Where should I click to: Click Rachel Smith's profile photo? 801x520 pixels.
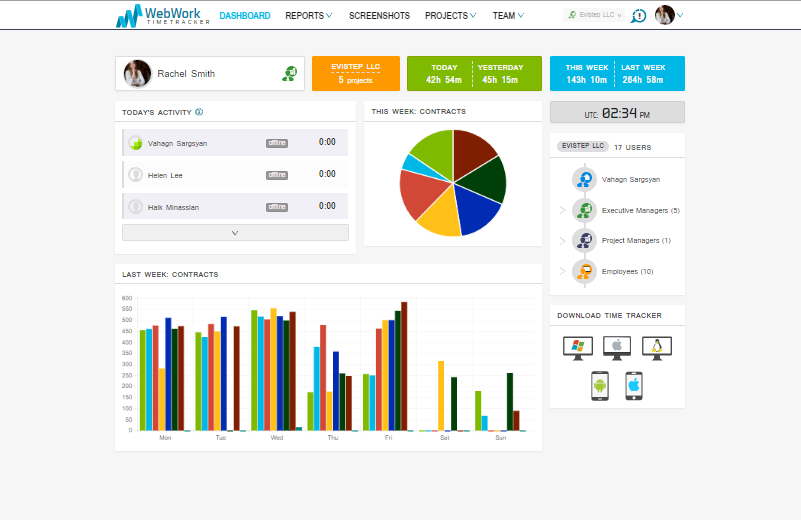coord(137,74)
